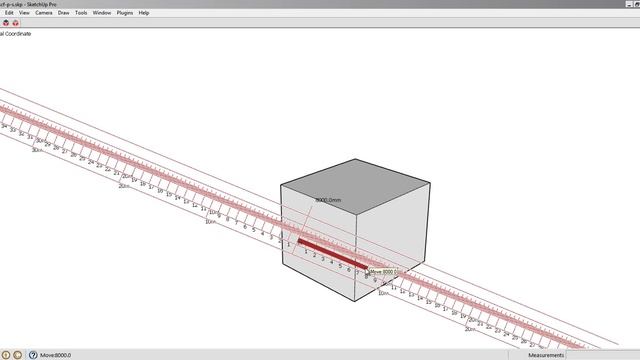Screen dimensions: 640x360
Task: Click the first ladybug plugin toolbar icon
Action: coord(6,23)
